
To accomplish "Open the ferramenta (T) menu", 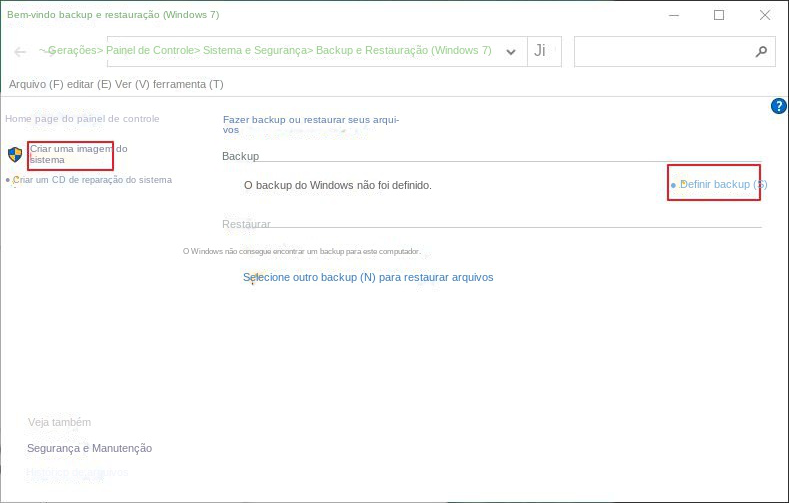I will [x=188, y=85].
